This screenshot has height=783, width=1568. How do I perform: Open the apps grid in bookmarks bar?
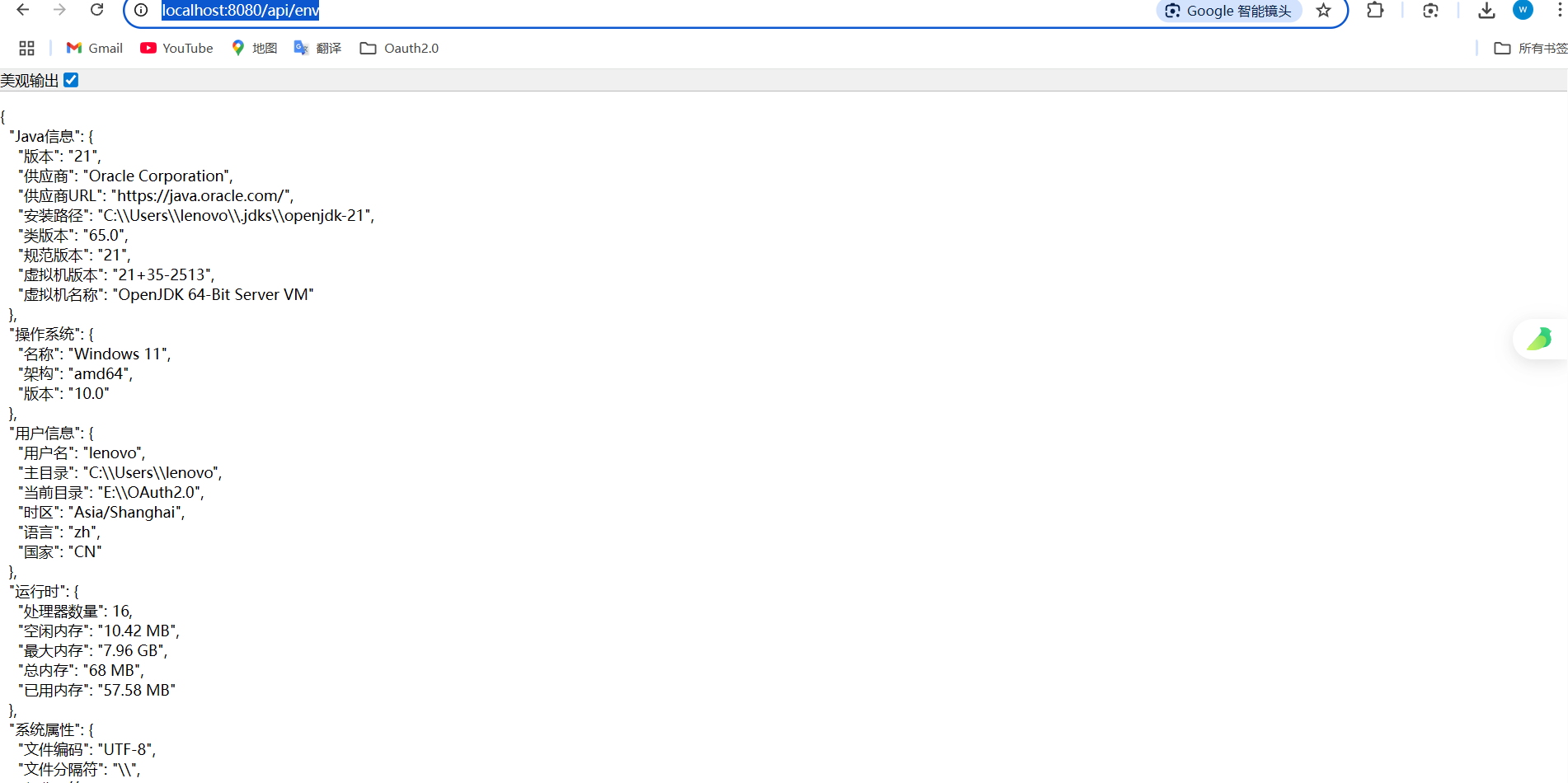[26, 48]
